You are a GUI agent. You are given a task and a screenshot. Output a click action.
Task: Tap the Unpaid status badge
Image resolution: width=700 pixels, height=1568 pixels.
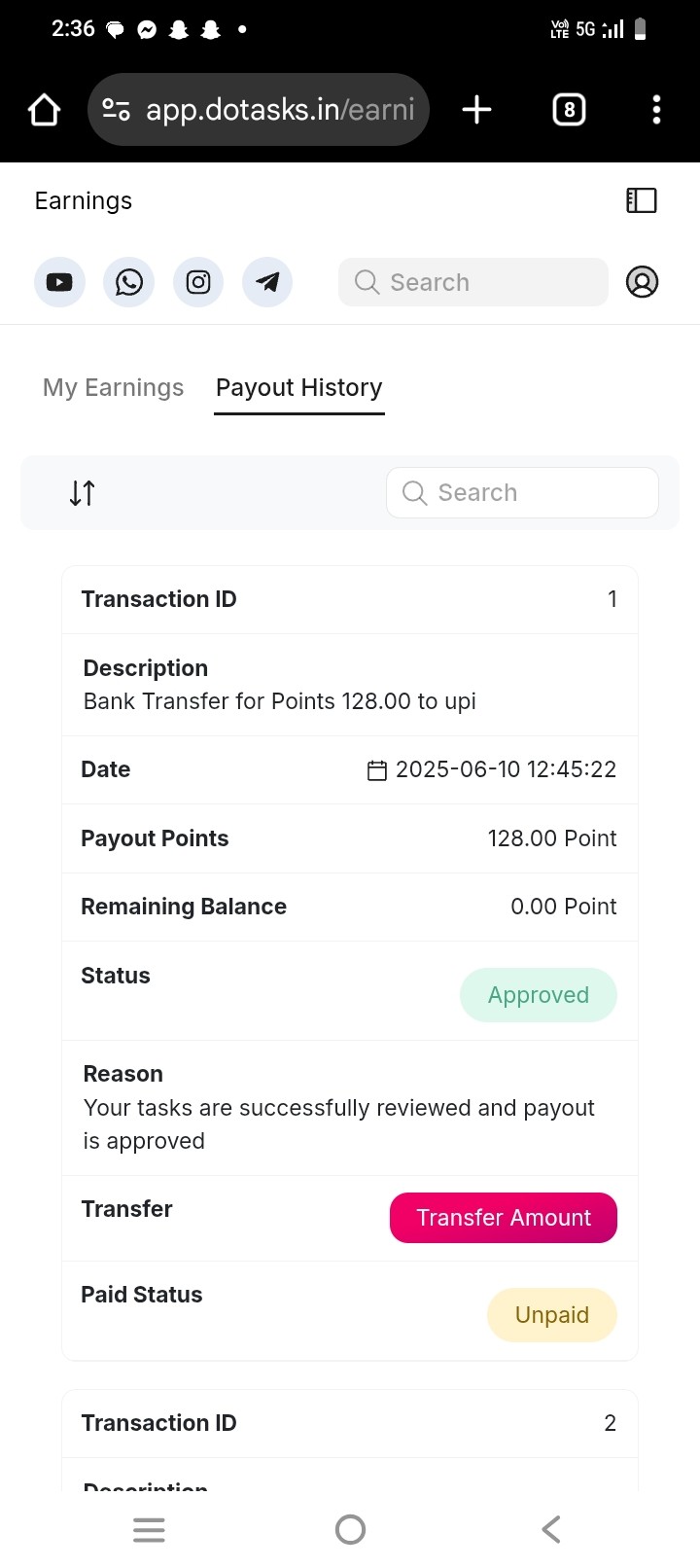point(552,1315)
